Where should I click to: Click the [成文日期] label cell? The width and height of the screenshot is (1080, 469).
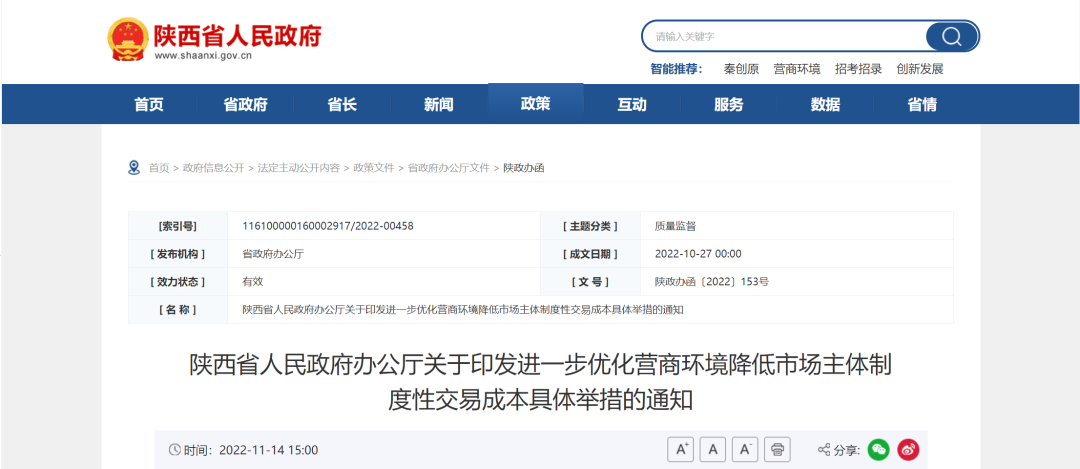pos(590,254)
